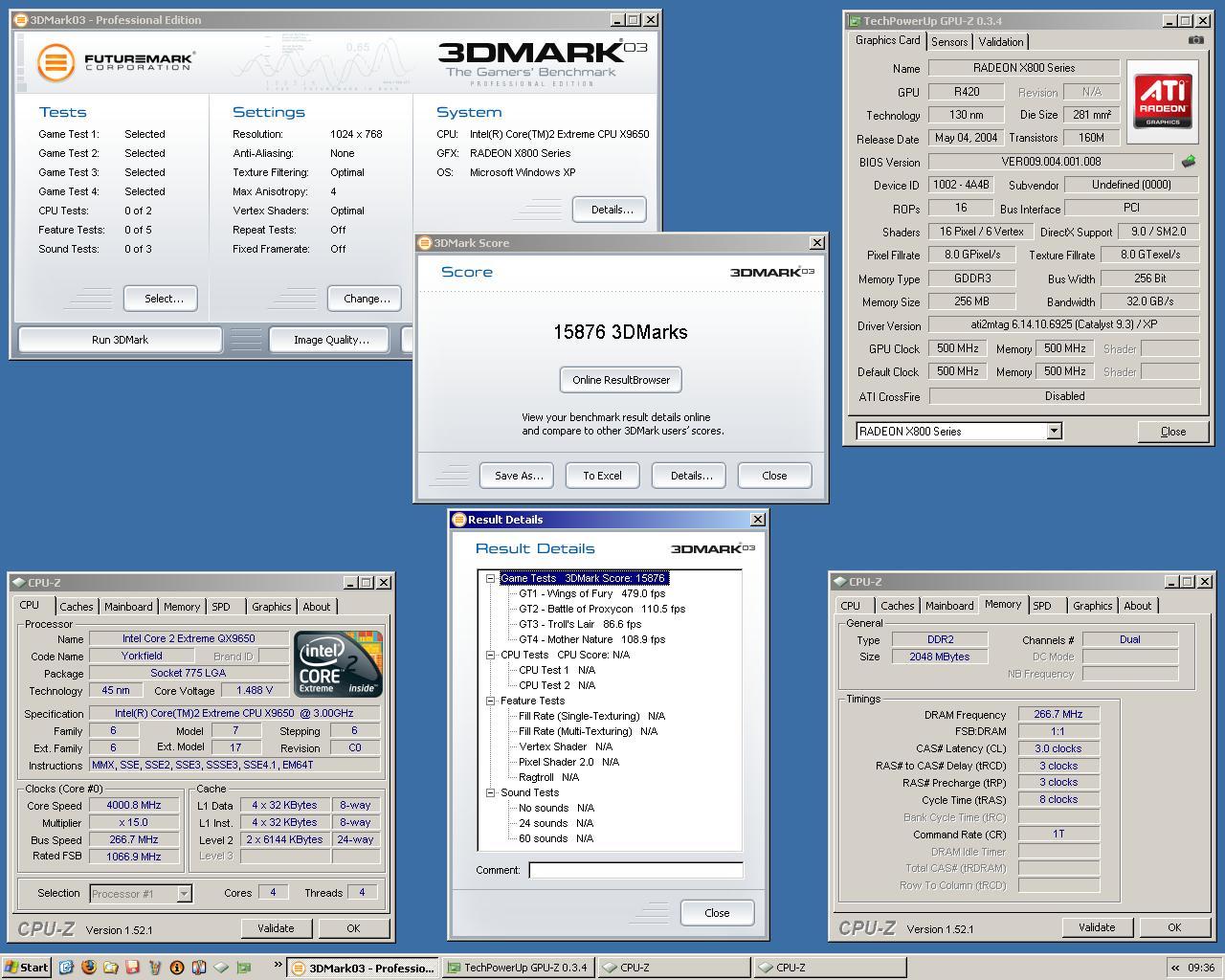Open the Processor #1 selection dropdown
The image size is (1225, 980).
point(184,893)
